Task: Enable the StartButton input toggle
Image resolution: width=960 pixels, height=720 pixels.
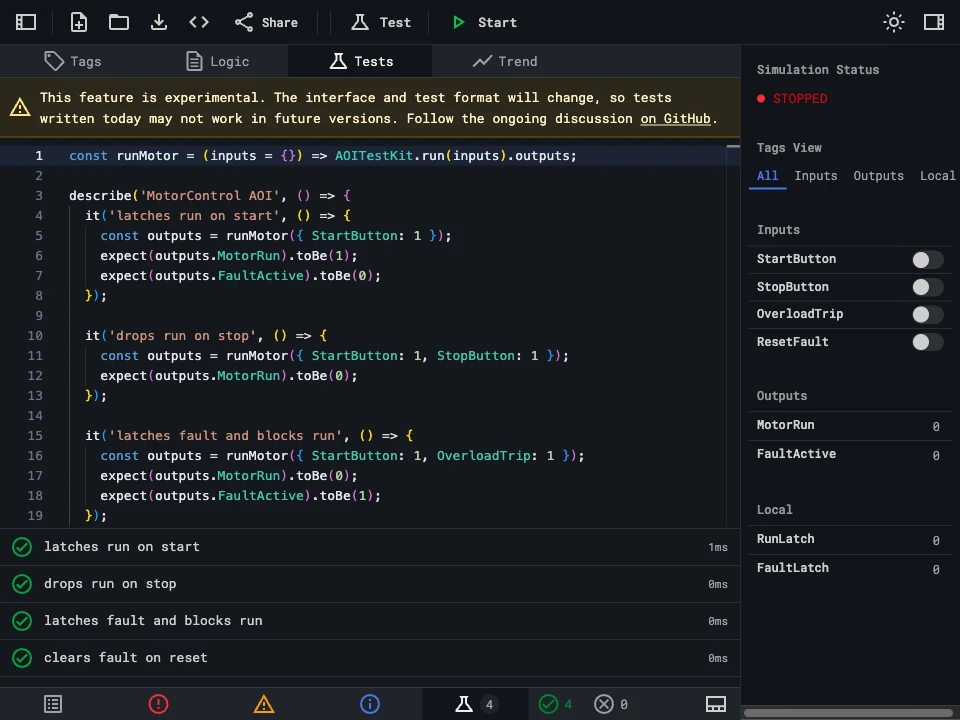Action: pyautogui.click(x=927, y=260)
